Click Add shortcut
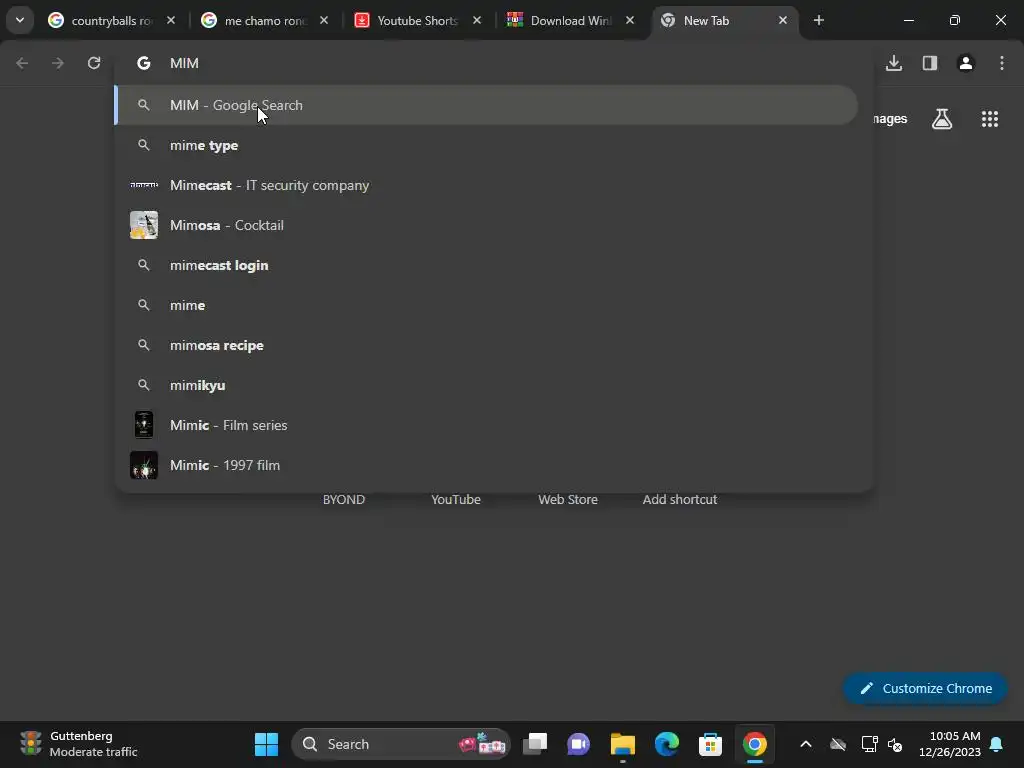The image size is (1024, 768). tap(680, 500)
